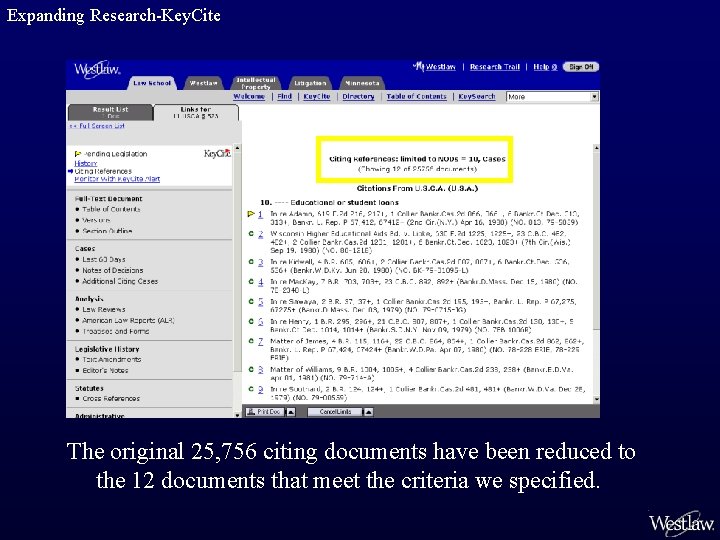Open result 2, Wisconsin Higher Educational Aids

click(260, 234)
